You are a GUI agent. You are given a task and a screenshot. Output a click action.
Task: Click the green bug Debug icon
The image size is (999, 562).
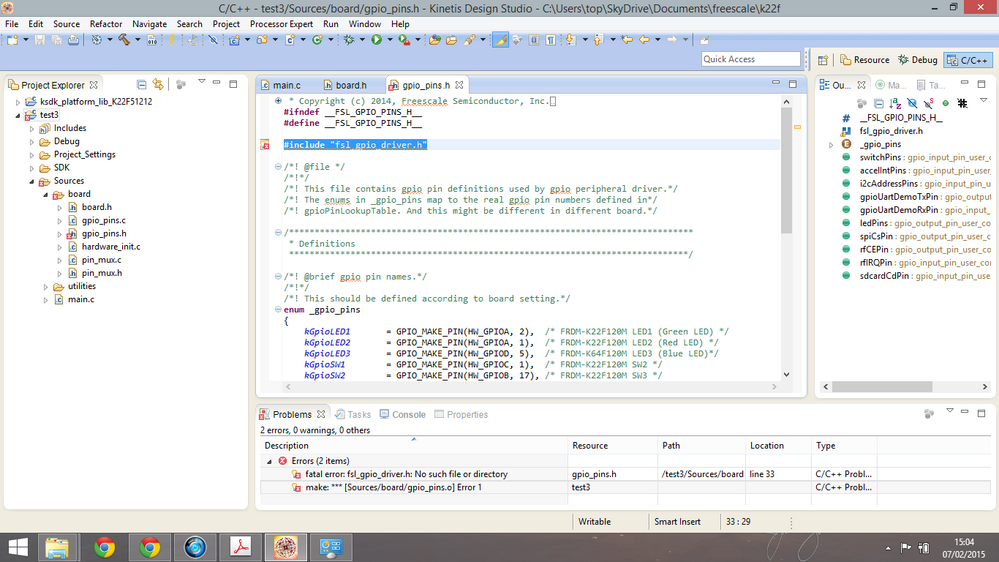click(x=349, y=40)
